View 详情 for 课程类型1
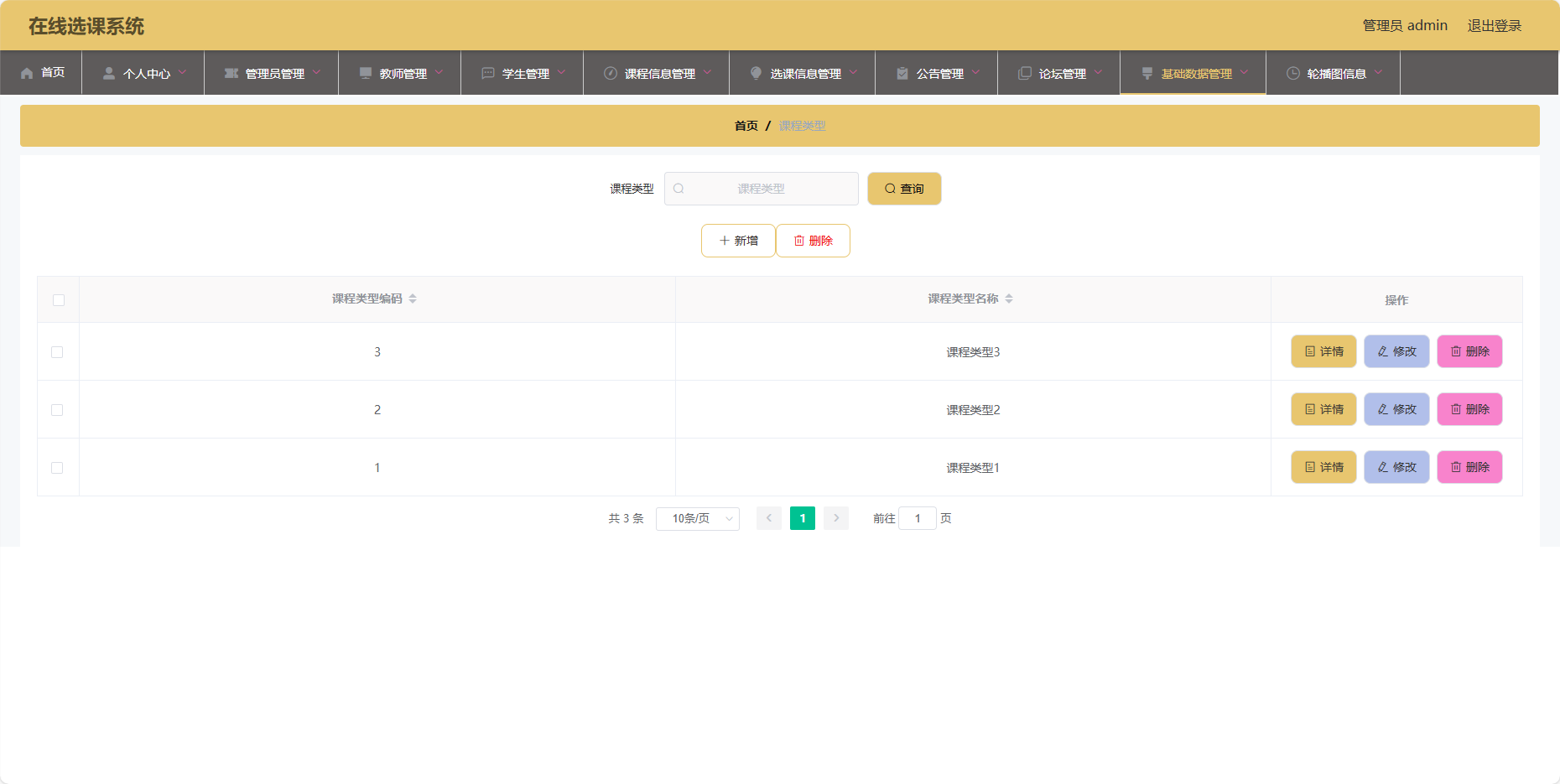Screen dimensions: 1560x784 coord(1323,467)
